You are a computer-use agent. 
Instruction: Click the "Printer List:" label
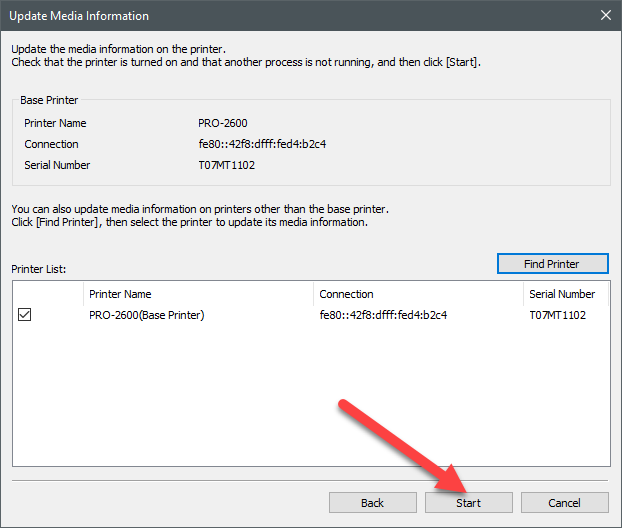tap(39, 269)
